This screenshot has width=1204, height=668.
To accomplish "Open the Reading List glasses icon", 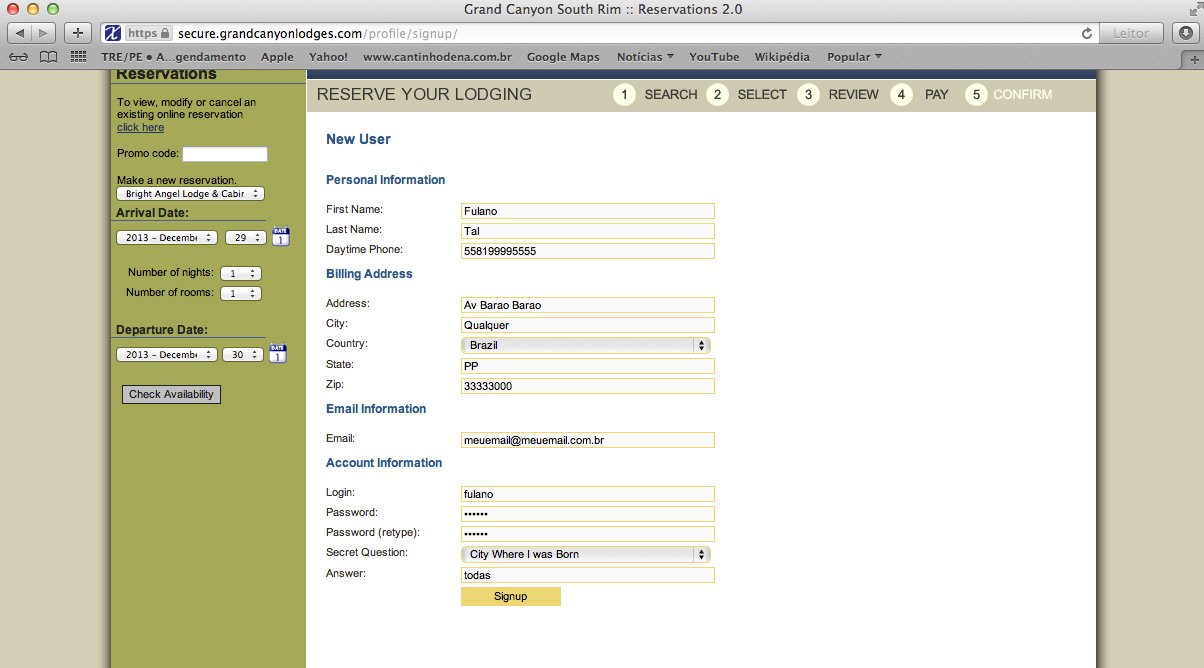I will (x=19, y=57).
